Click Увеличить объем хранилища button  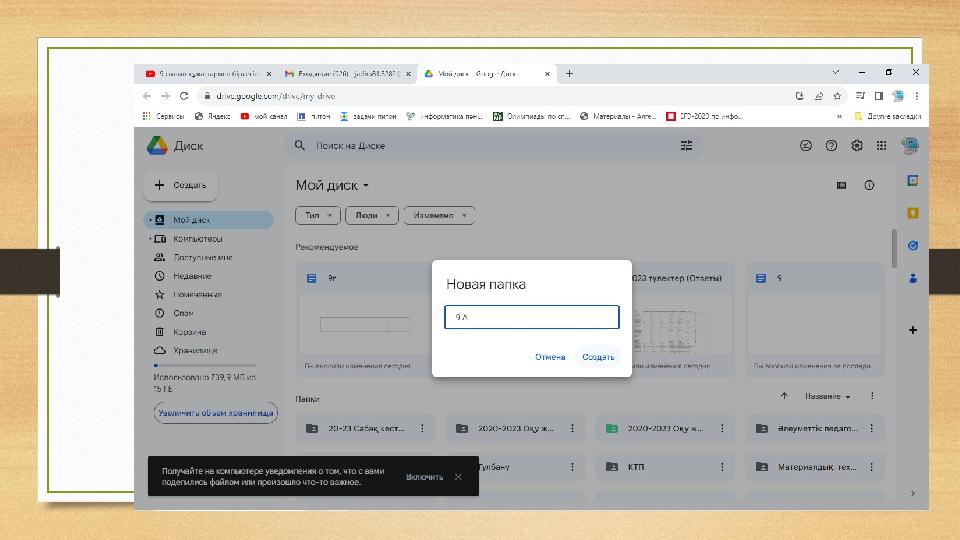pos(216,413)
